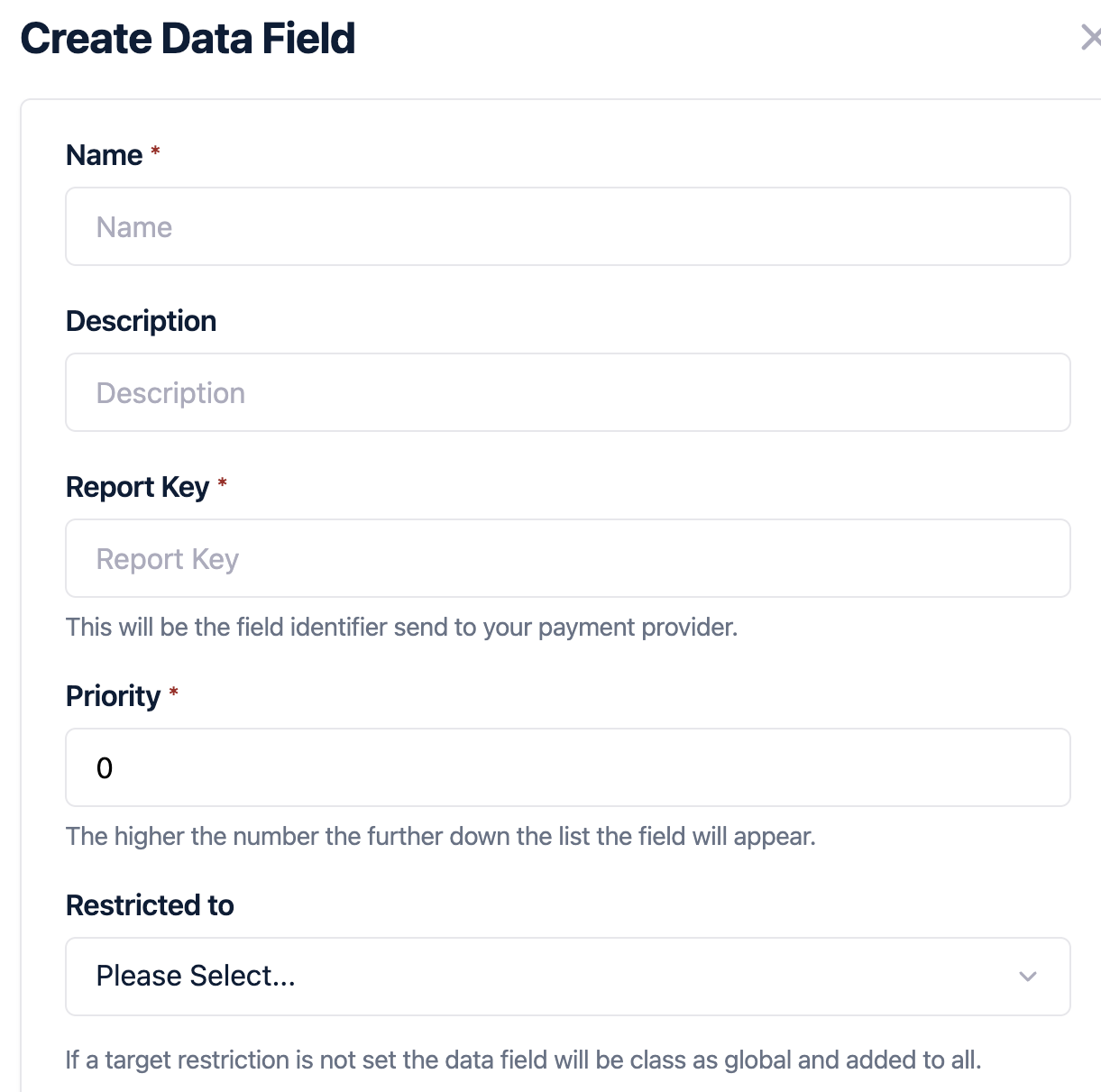The image size is (1101, 1092).
Task: Click the Name input field
Action: 567,226
